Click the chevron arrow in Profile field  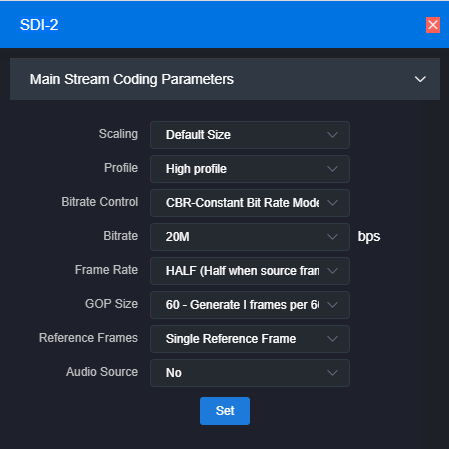[x=332, y=169]
